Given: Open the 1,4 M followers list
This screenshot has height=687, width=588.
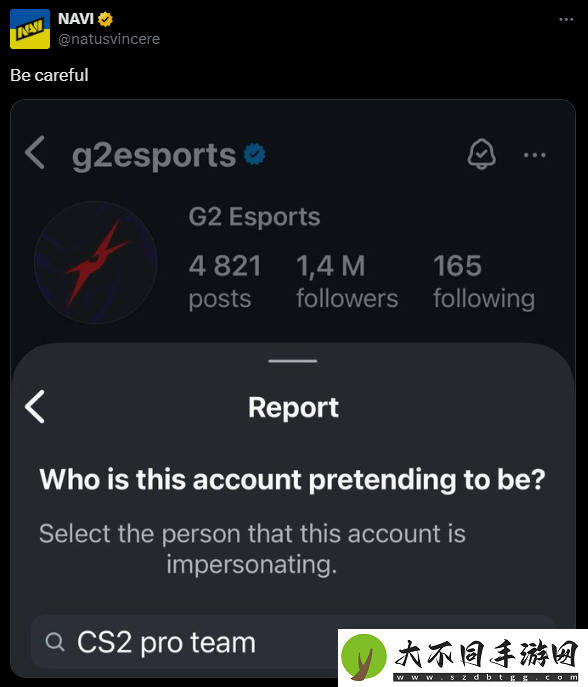Looking at the screenshot, I should click(x=347, y=282).
